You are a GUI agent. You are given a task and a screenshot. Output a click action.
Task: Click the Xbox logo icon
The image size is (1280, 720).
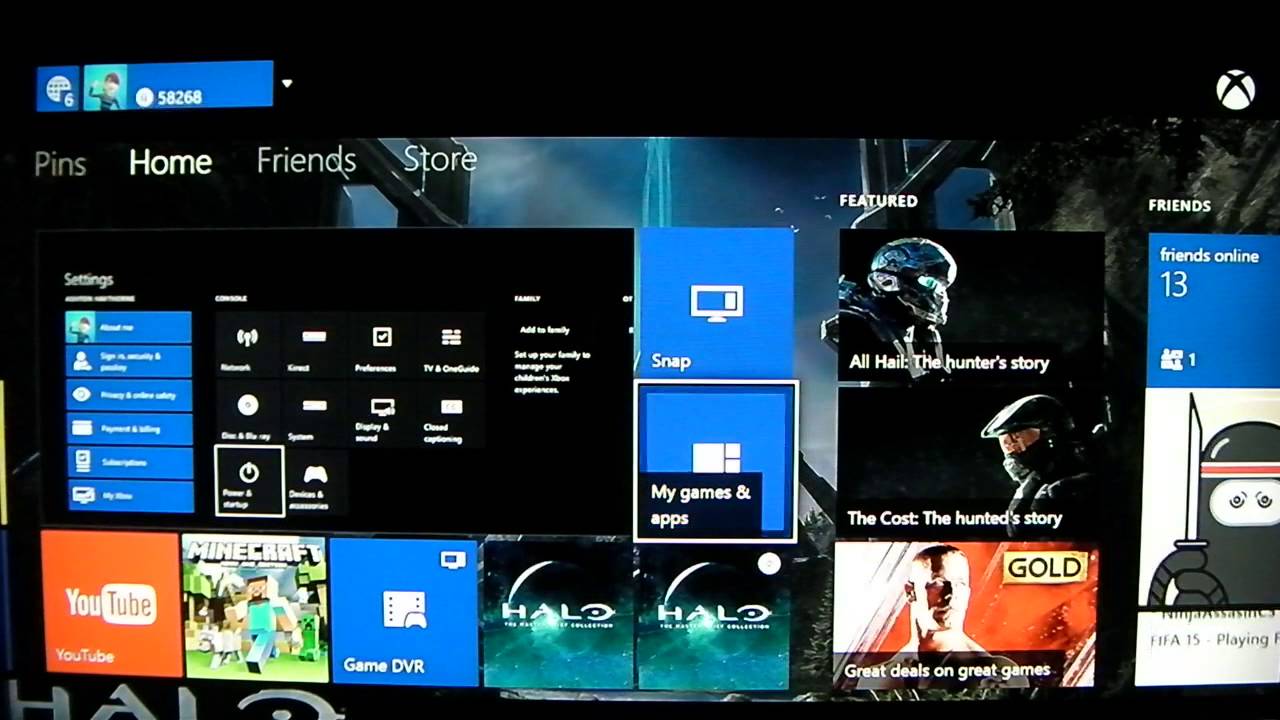click(1236, 90)
